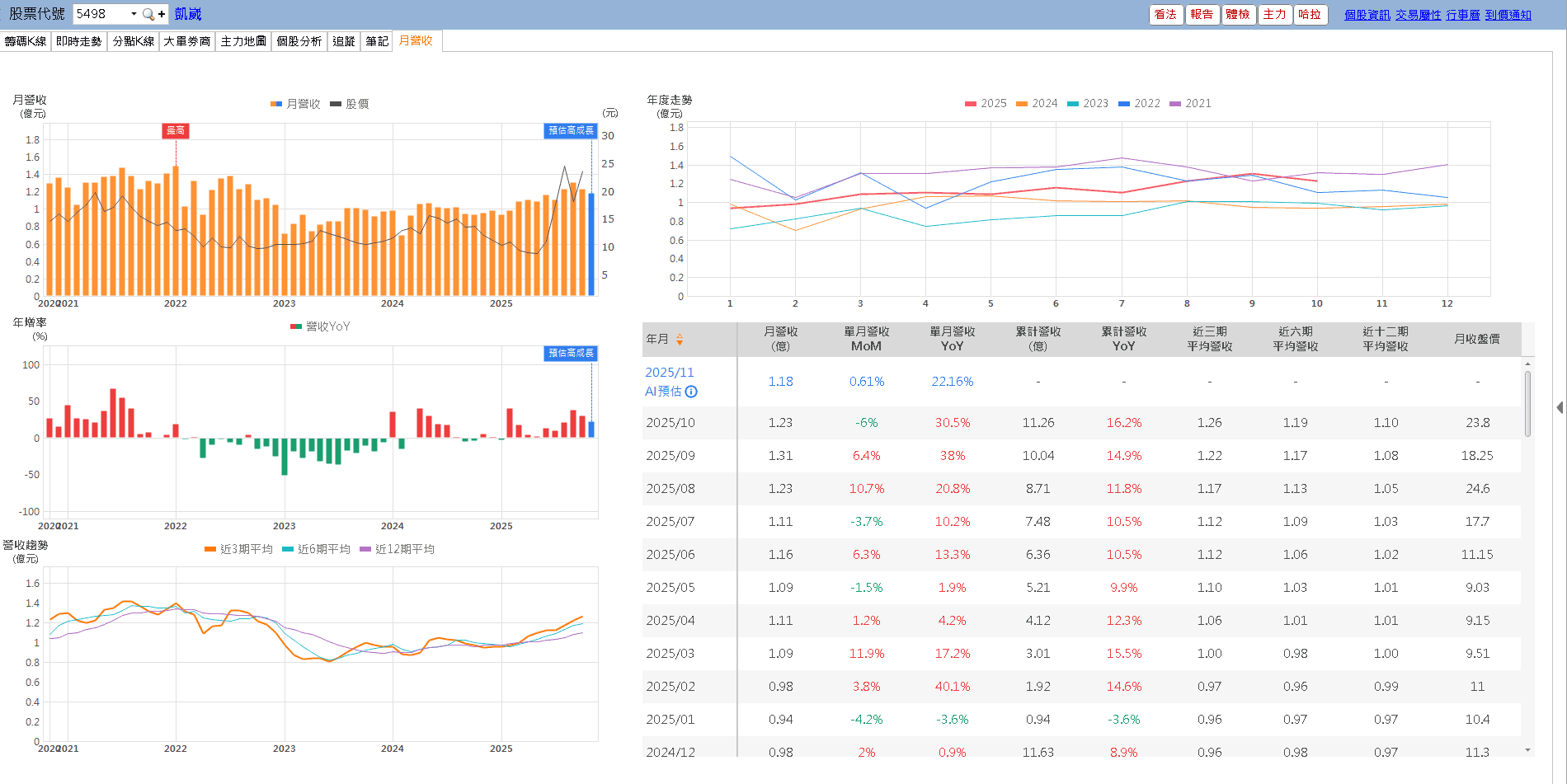The width and height of the screenshot is (1567, 784).
Task: Click the magnifier search icon beside stock code
Action: (x=148, y=14)
